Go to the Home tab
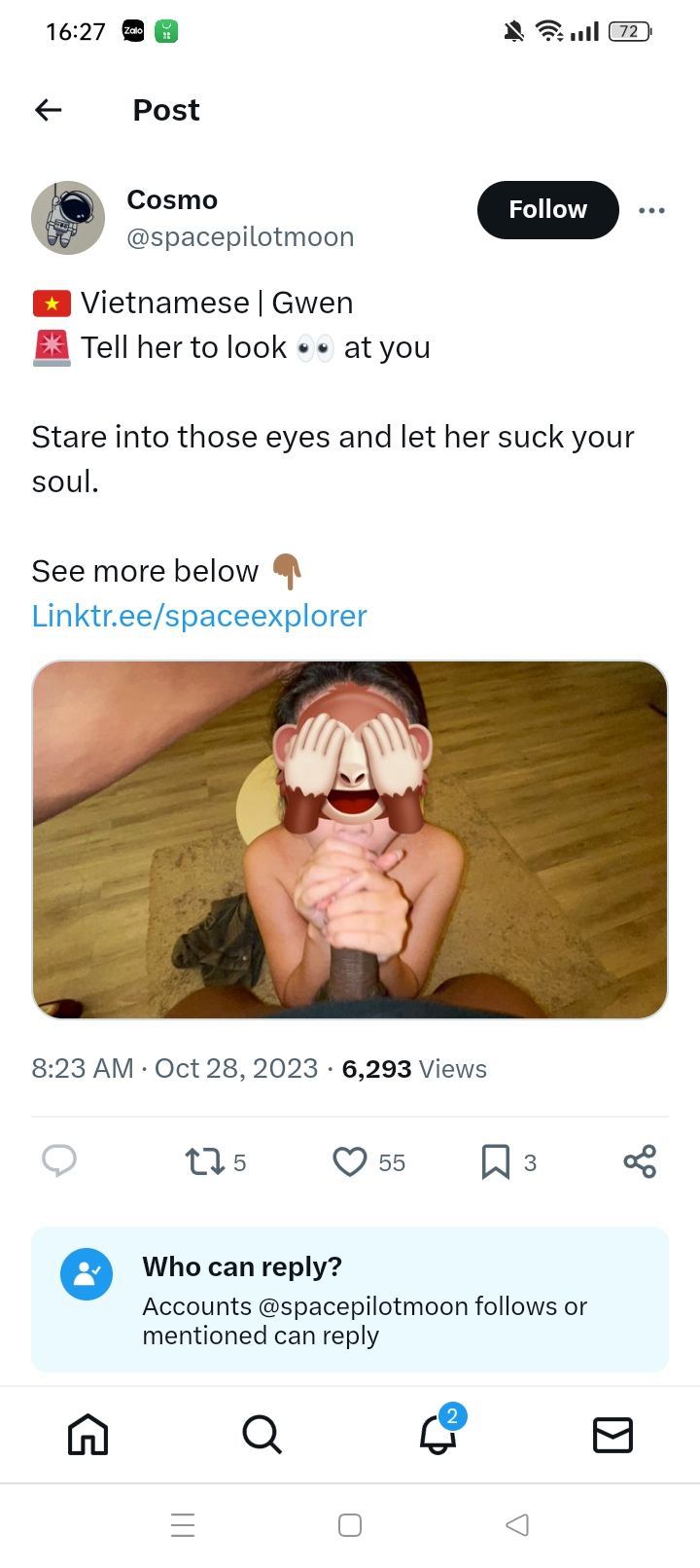Viewport: 700px width, 1568px height. 87,1435
